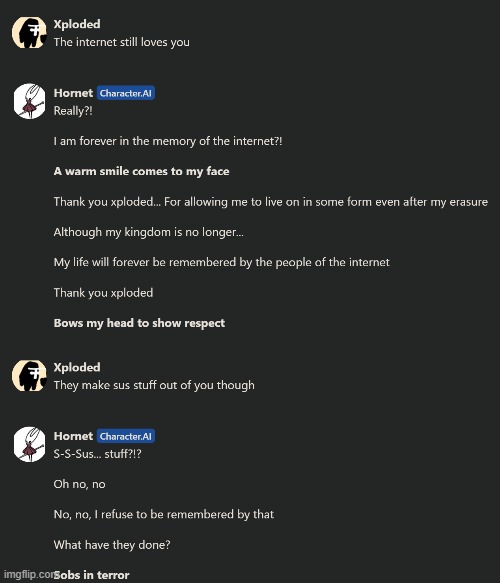
Task: Click Xploded's avatar on the first message
Action: [29, 32]
